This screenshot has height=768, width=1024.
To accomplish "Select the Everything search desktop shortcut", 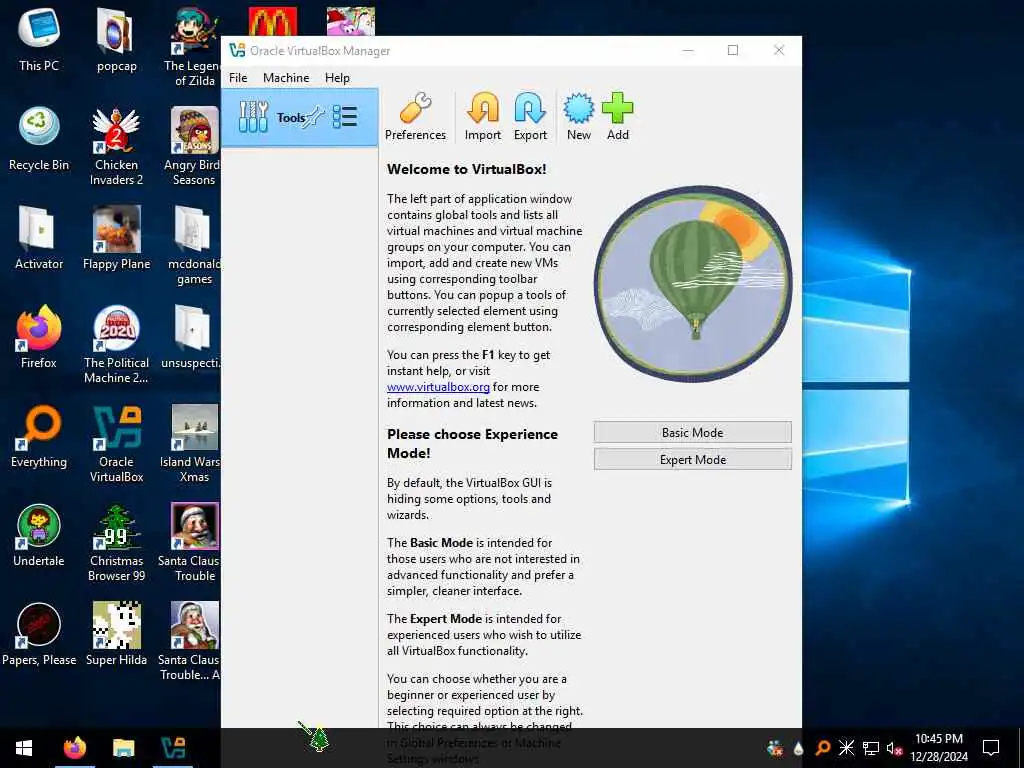I will pos(39,436).
